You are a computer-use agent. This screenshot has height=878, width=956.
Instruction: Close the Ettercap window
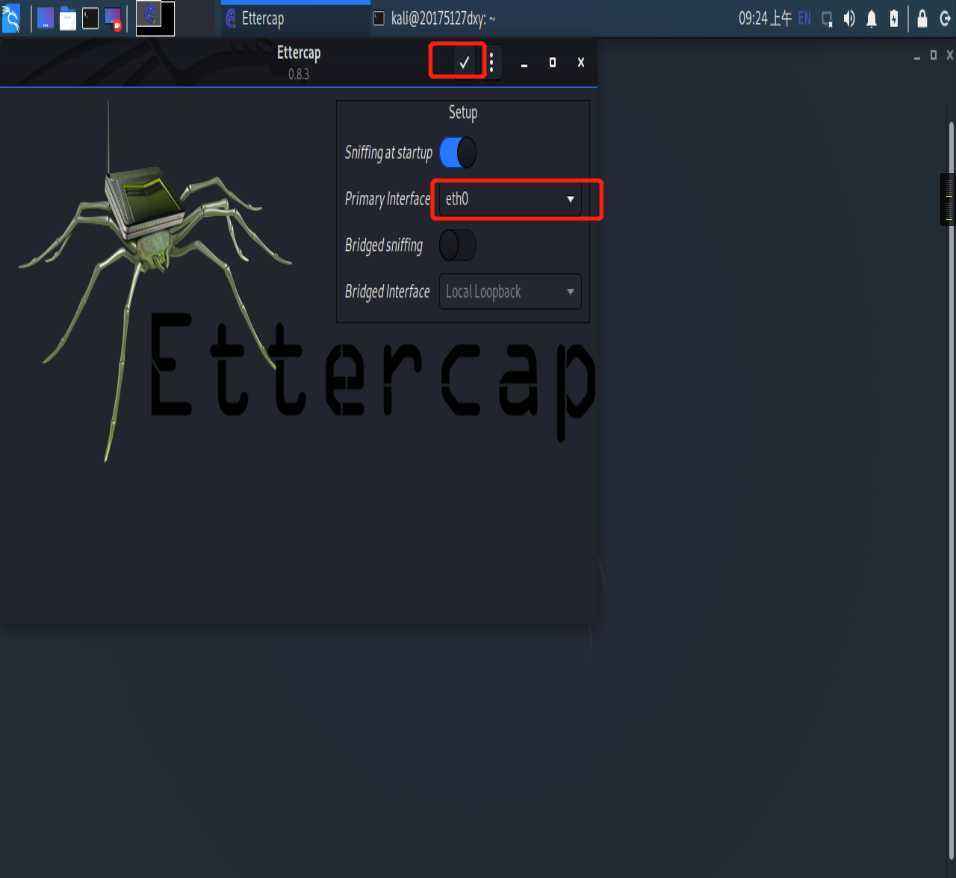(x=581, y=62)
